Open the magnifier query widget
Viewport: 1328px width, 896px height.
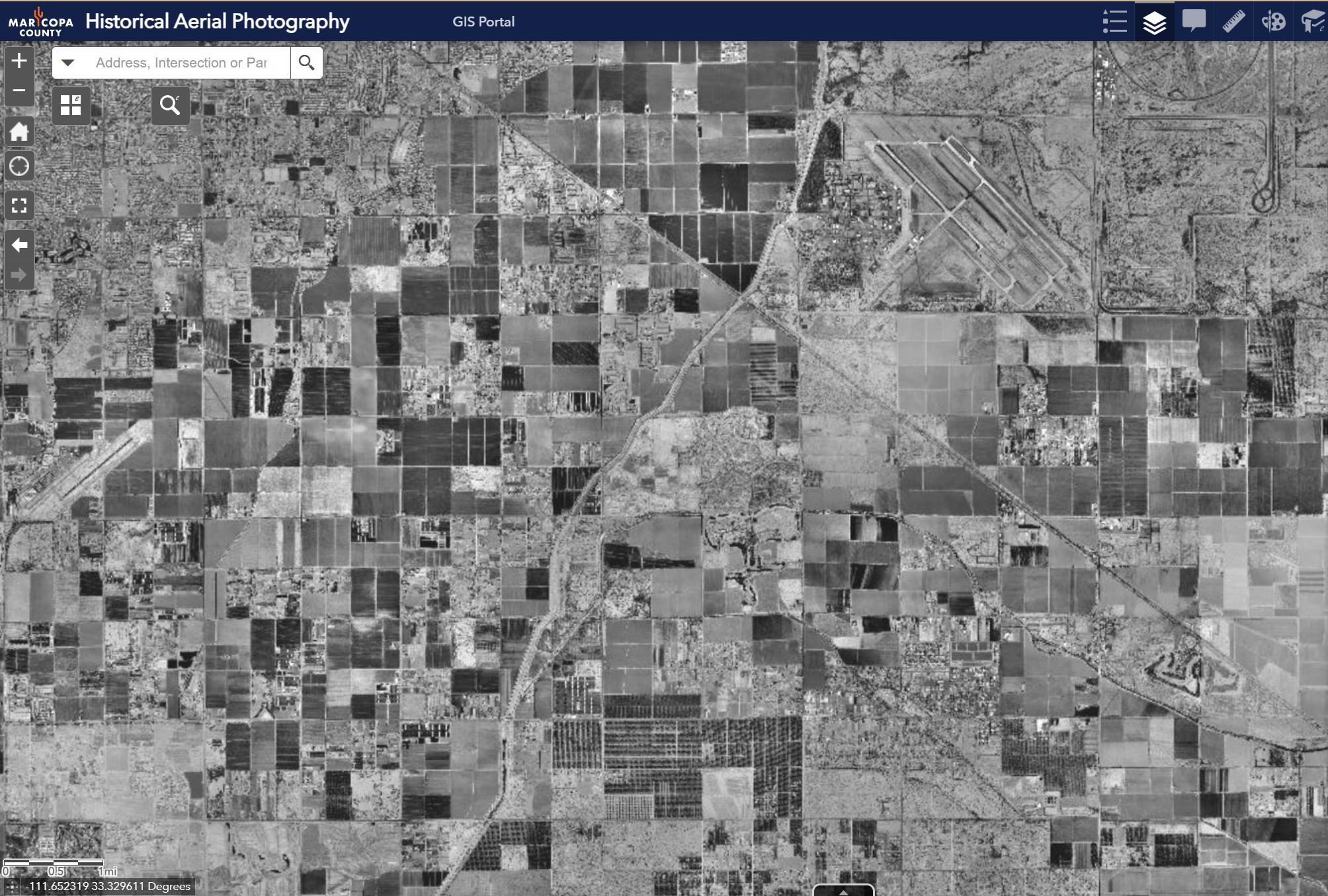170,105
